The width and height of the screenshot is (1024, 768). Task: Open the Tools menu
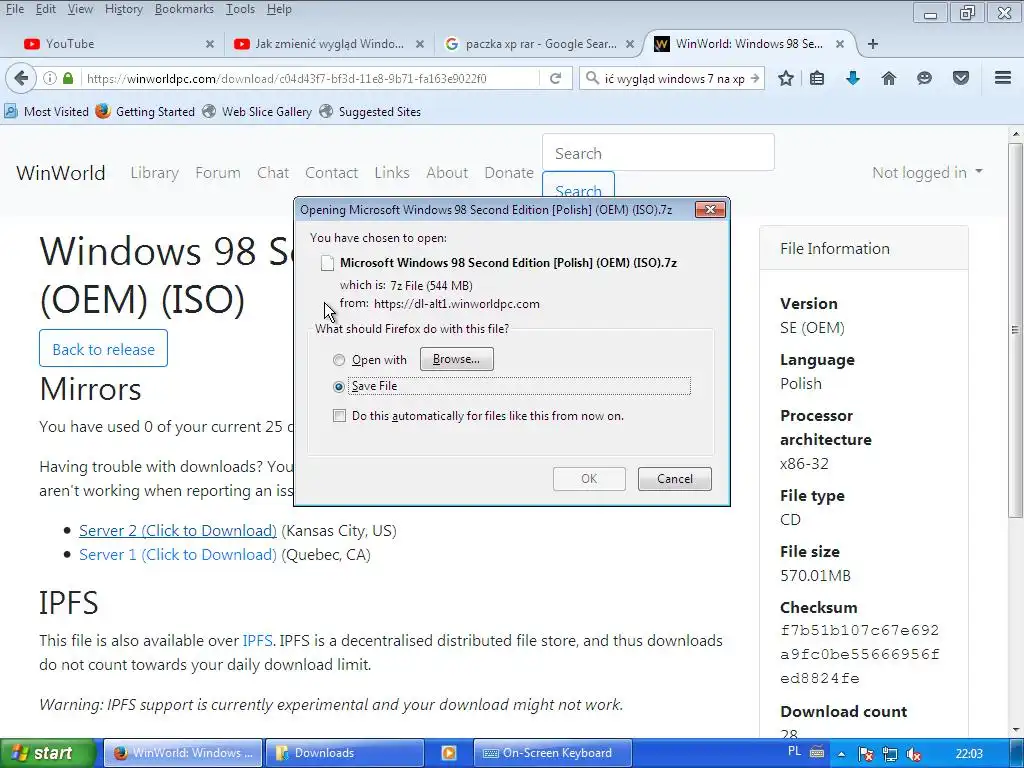click(240, 9)
